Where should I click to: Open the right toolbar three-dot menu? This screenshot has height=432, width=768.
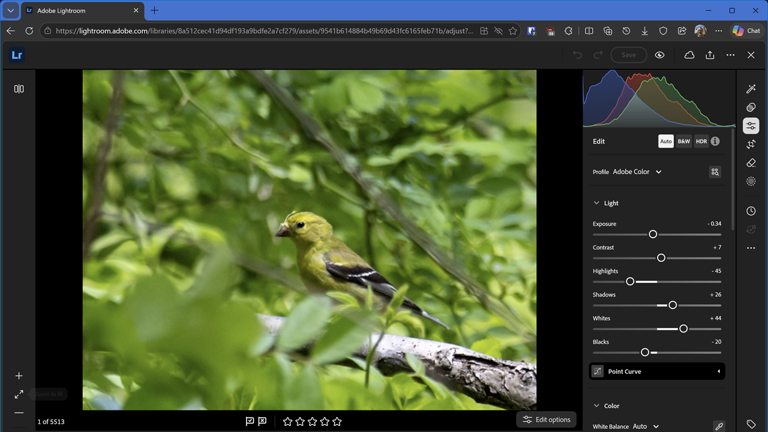[751, 248]
